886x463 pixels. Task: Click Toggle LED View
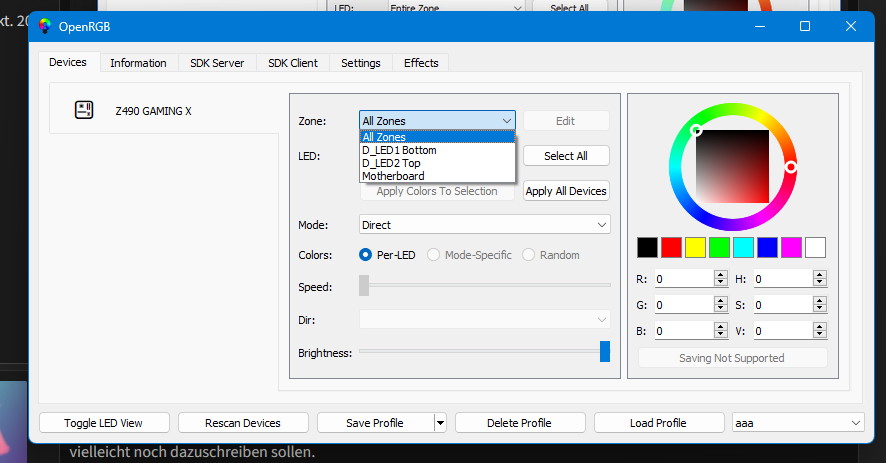click(x=104, y=423)
